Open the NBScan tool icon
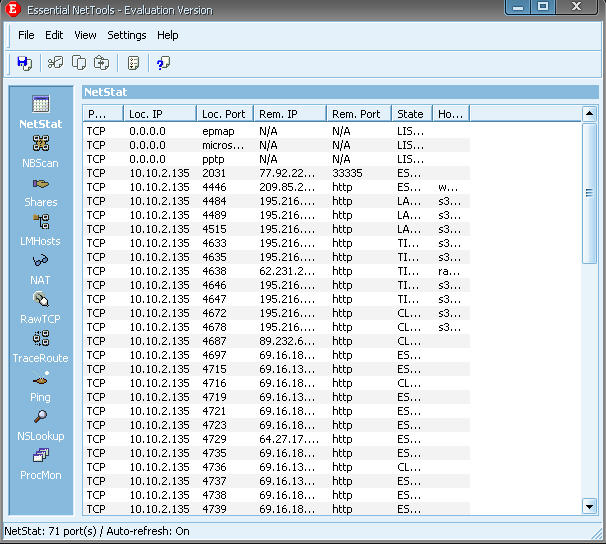606x544 pixels. [x=41, y=143]
